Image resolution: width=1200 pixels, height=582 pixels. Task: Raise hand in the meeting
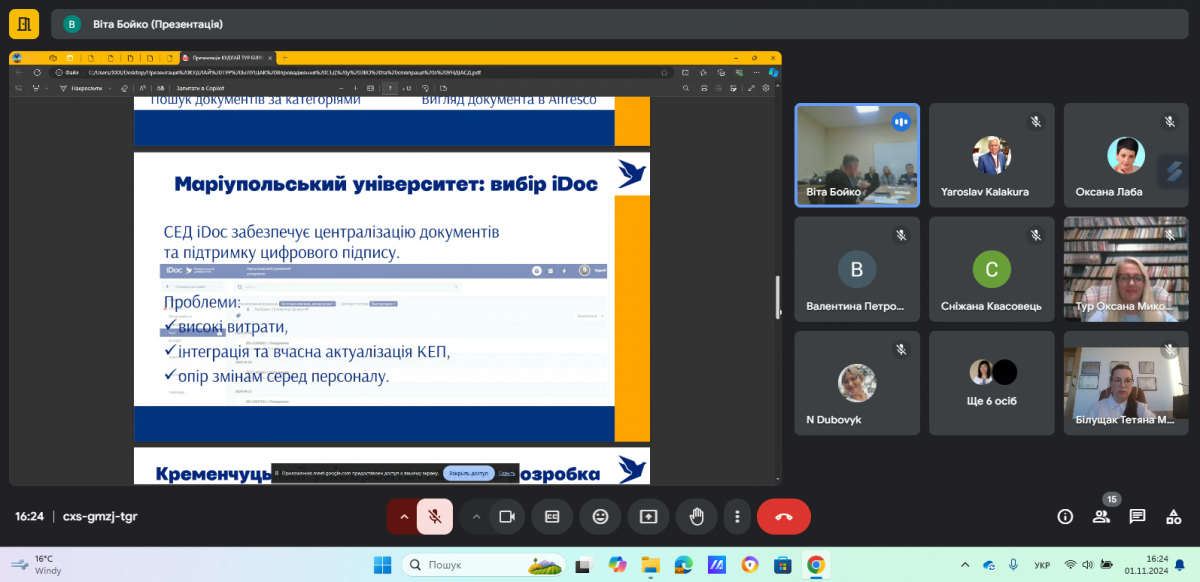[x=697, y=516]
